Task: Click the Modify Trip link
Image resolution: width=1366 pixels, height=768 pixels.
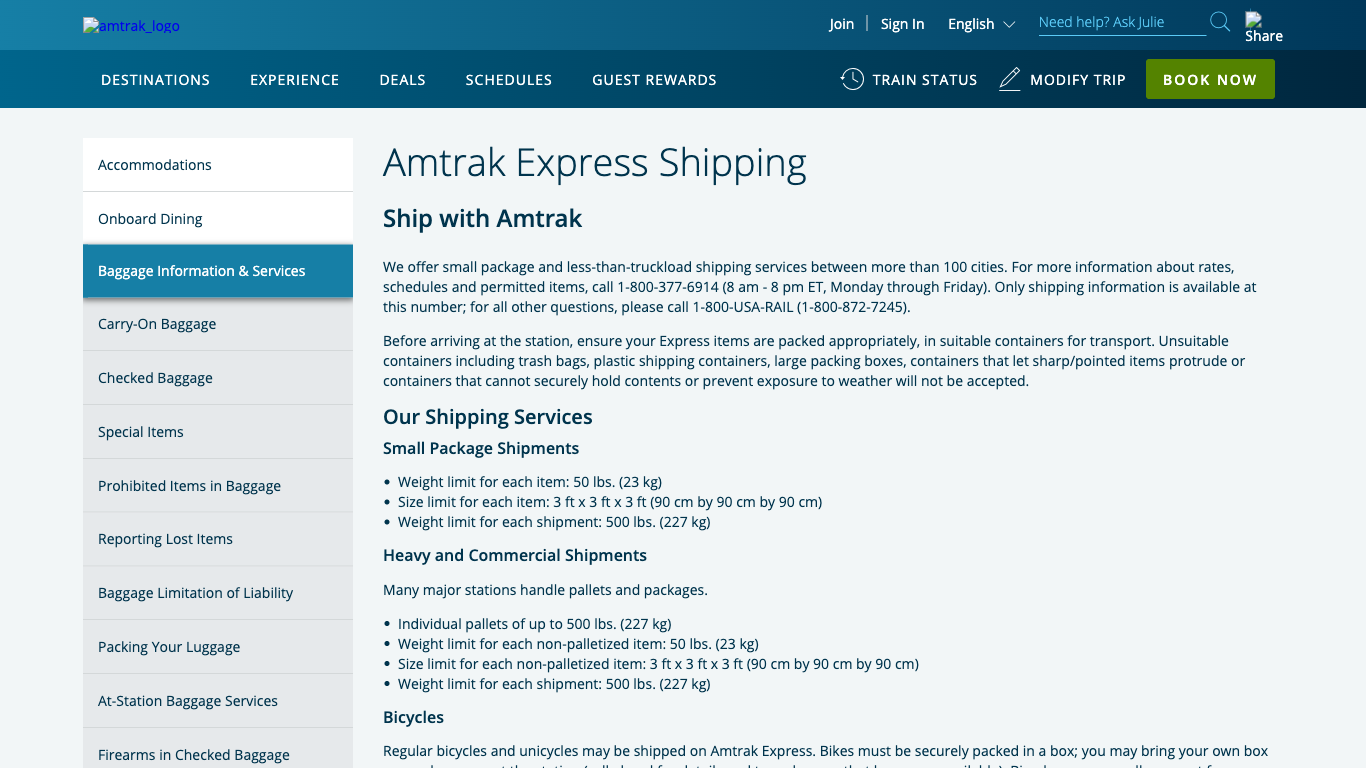Action: [x=1078, y=80]
